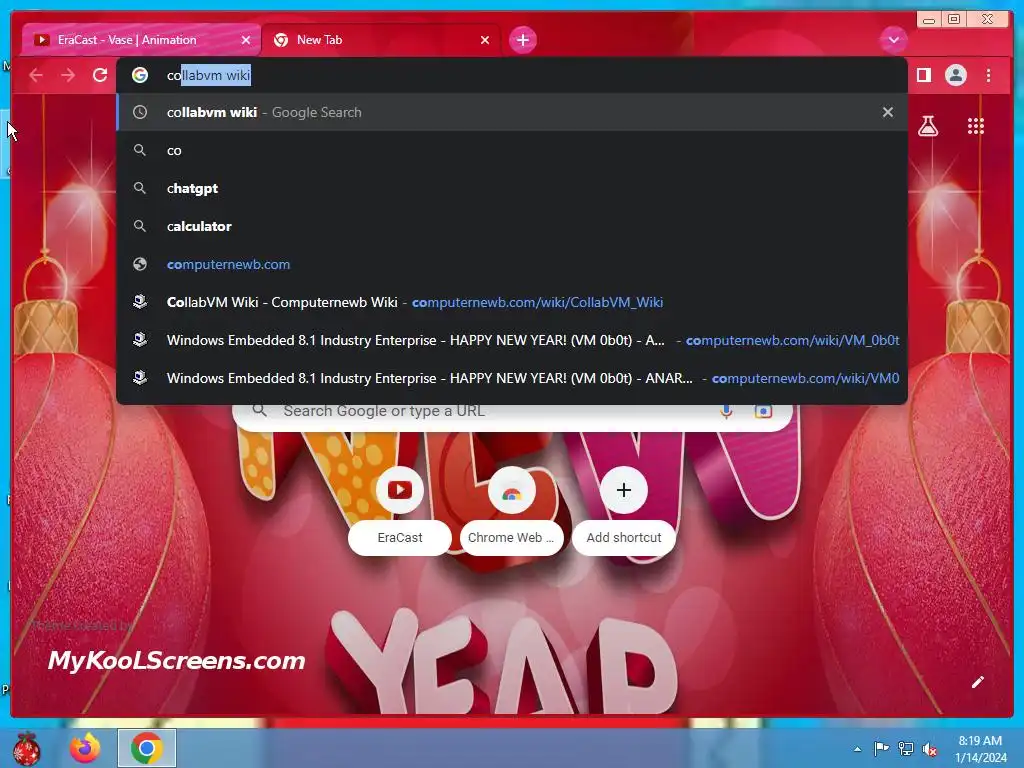Viewport: 1024px width, 768px height.
Task: Click the history clock icon of first suggestion
Action: click(140, 112)
